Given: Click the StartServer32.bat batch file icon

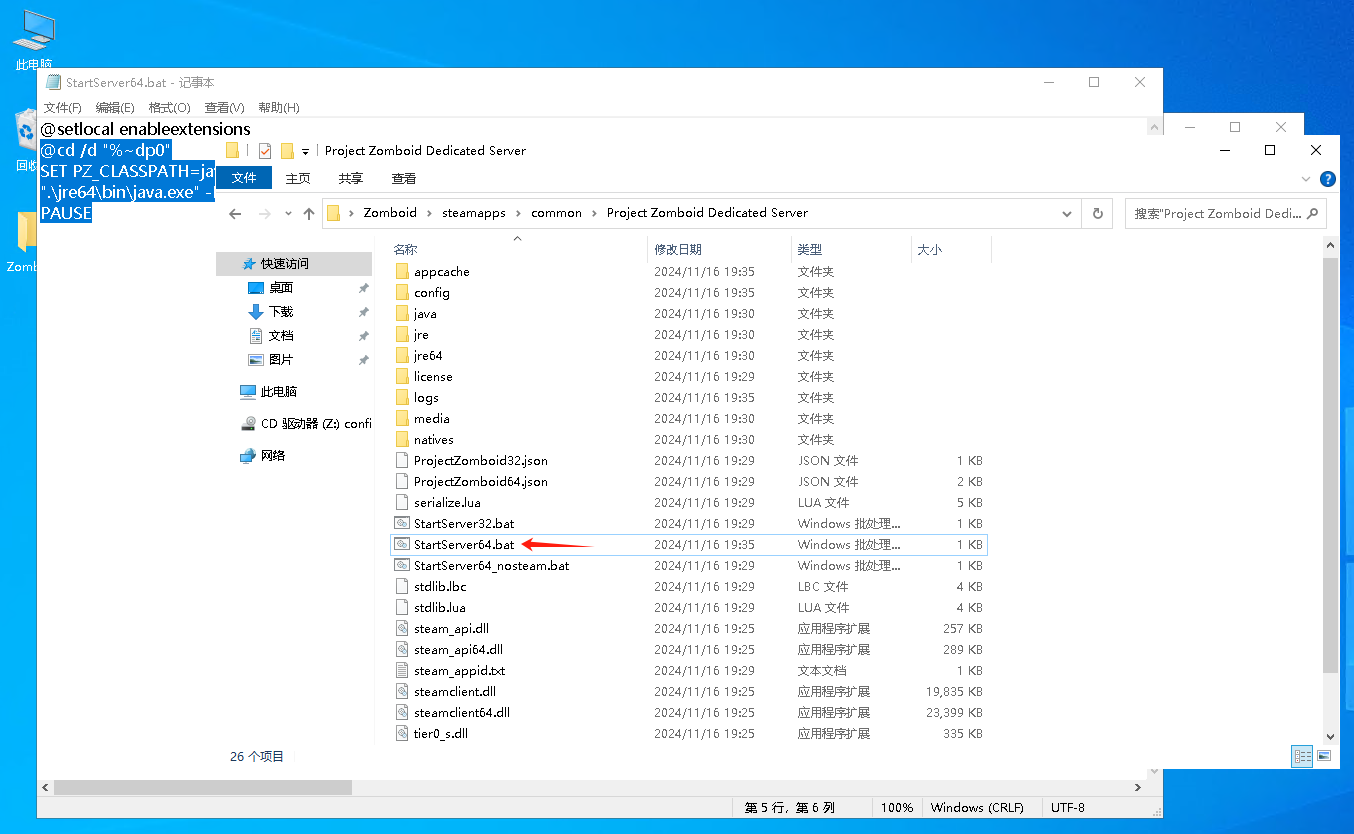Looking at the screenshot, I should (402, 524).
